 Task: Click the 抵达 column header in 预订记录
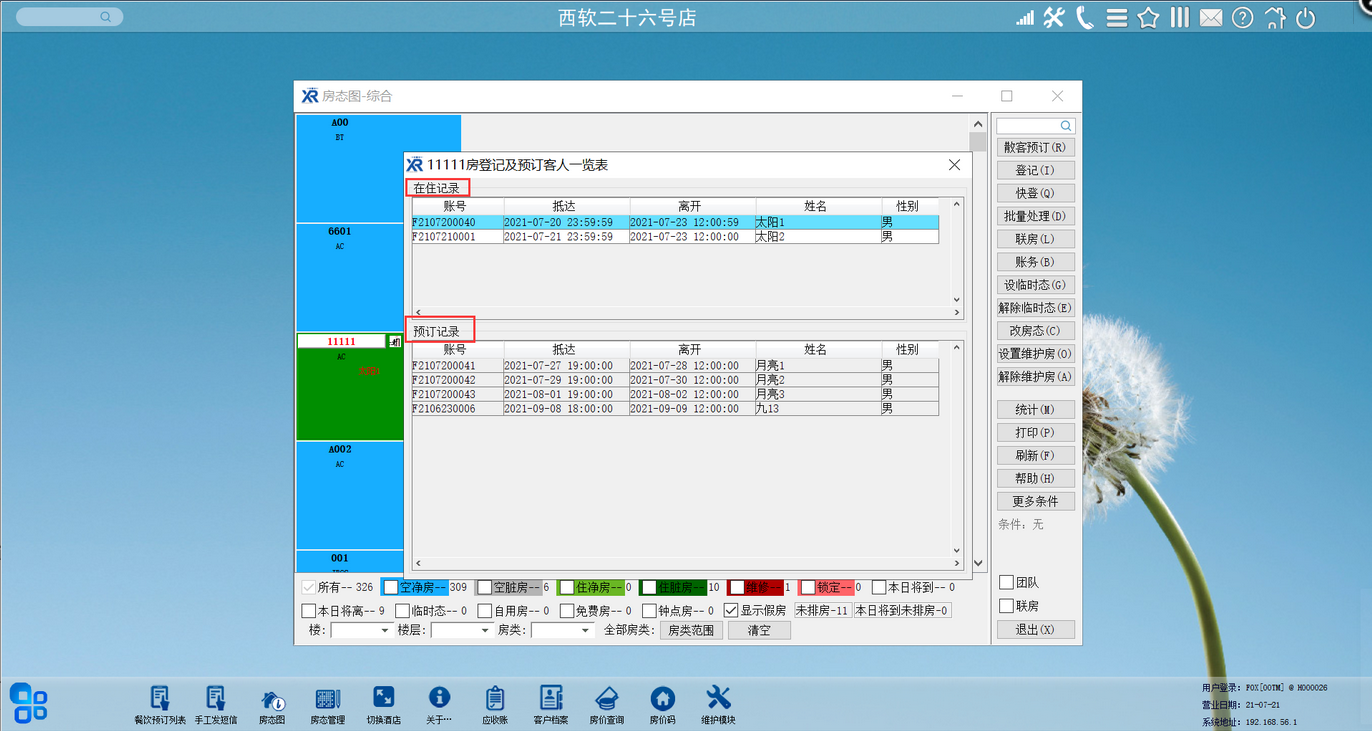pos(565,350)
